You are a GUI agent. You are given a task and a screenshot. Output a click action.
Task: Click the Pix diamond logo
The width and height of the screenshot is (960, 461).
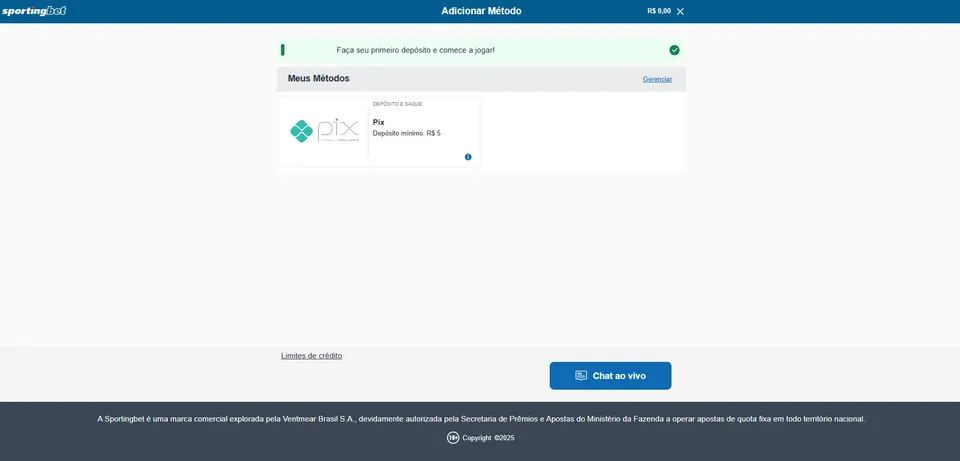tap(301, 130)
